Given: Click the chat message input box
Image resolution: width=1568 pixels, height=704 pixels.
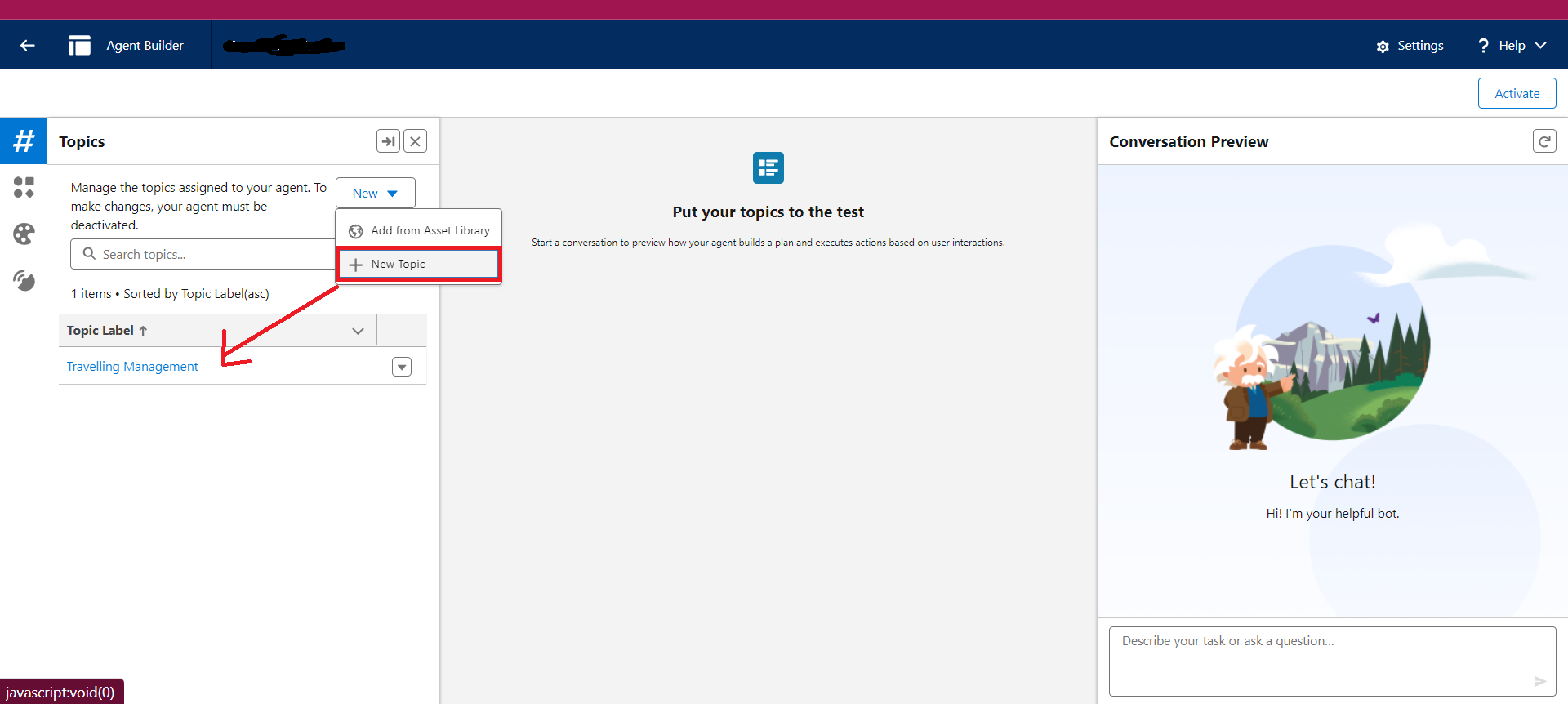Looking at the screenshot, I should coord(1332,661).
